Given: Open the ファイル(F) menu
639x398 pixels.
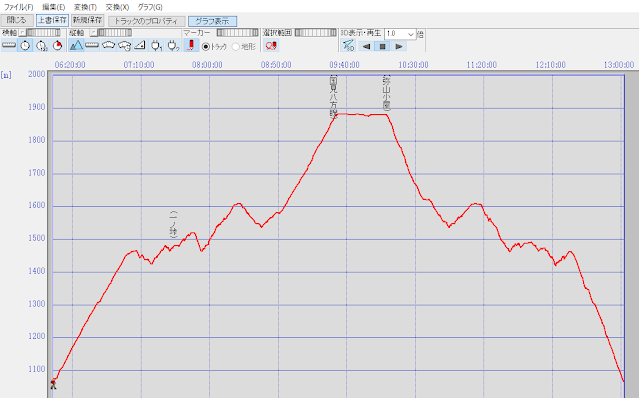Looking at the screenshot, I should (18, 7).
